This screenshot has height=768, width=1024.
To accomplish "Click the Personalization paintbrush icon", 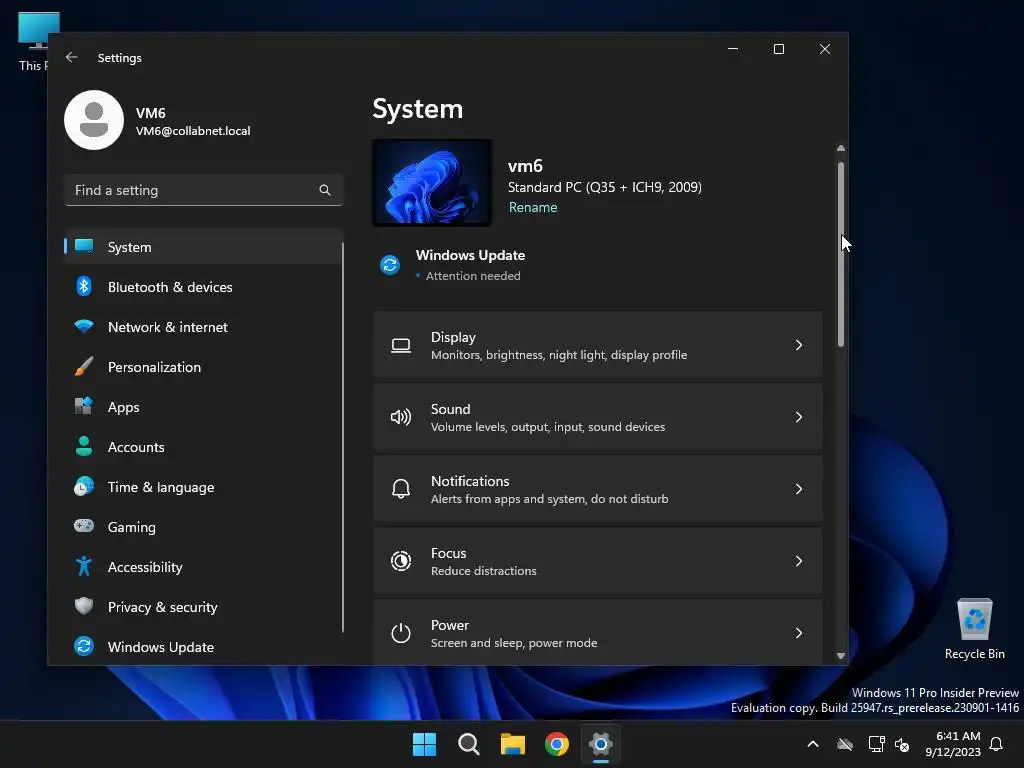I will click(x=84, y=366).
